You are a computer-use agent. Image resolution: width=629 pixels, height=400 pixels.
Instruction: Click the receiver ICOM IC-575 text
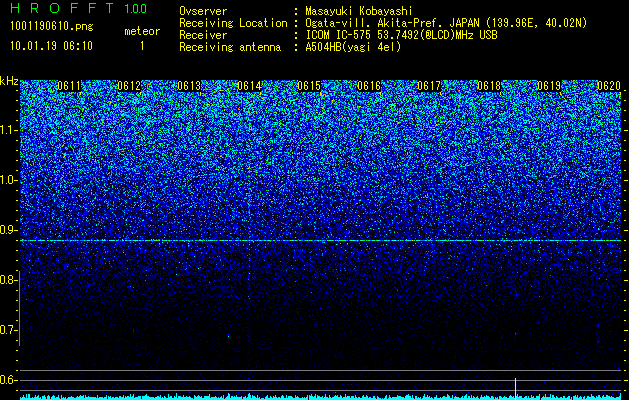pos(401,35)
